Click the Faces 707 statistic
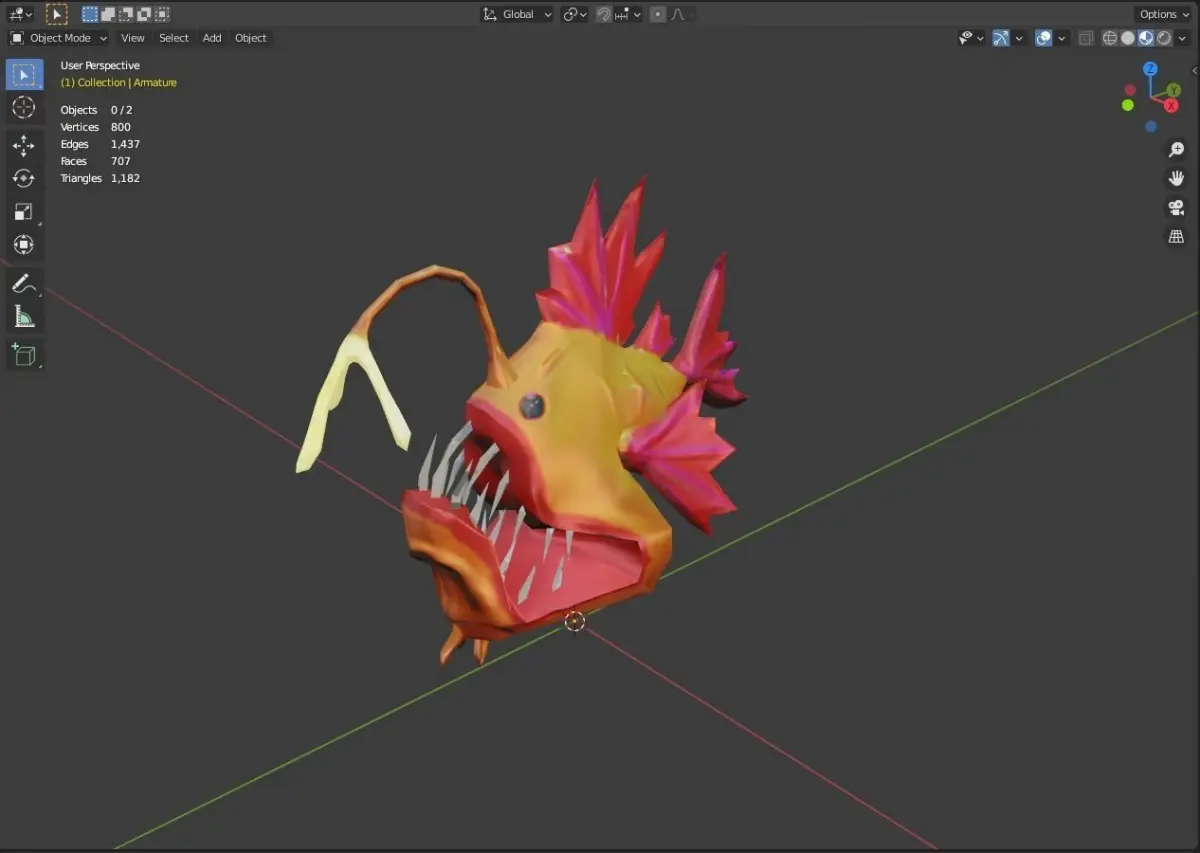Image resolution: width=1200 pixels, height=853 pixels. (96, 161)
